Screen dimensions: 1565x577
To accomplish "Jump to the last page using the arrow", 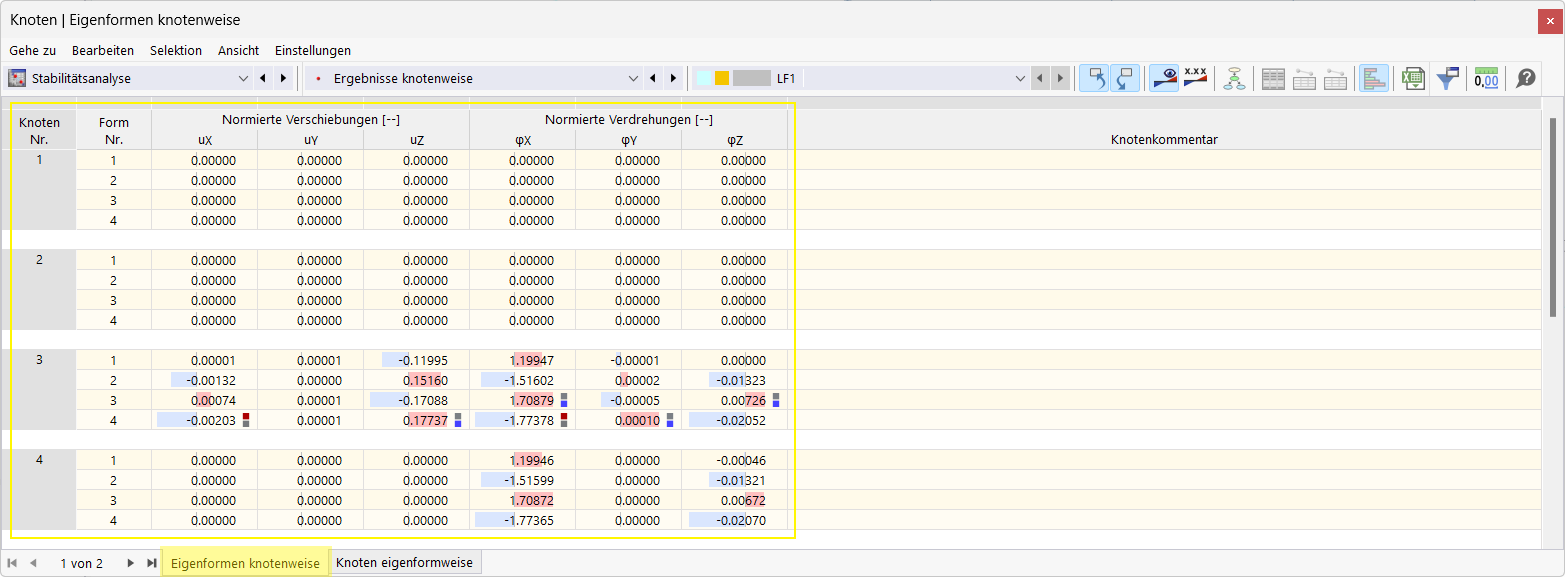I will coord(151,563).
